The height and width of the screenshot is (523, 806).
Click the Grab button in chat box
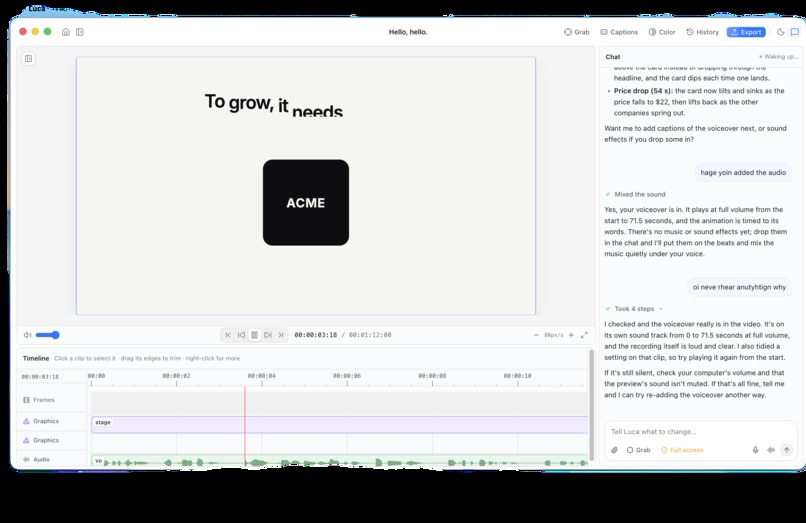(638, 450)
